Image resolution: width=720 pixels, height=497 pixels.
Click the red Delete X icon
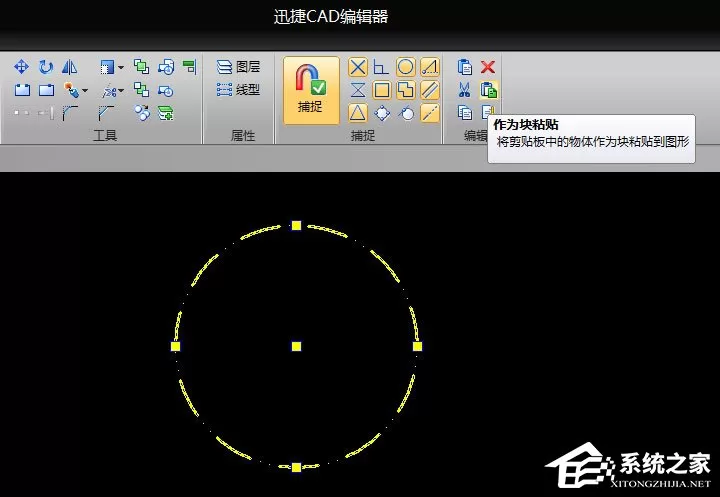[488, 67]
